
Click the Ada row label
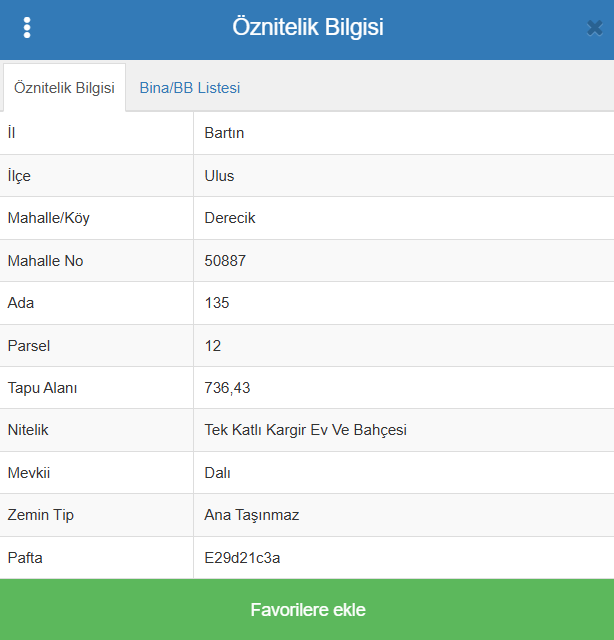[x=21, y=303]
